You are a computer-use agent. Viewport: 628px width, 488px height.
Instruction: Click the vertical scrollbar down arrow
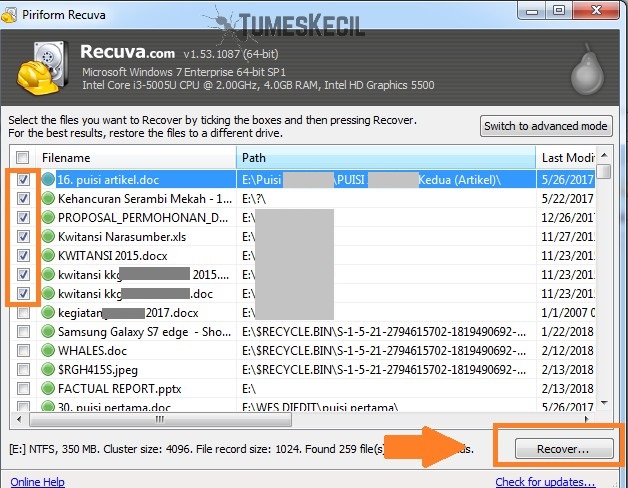click(x=604, y=403)
